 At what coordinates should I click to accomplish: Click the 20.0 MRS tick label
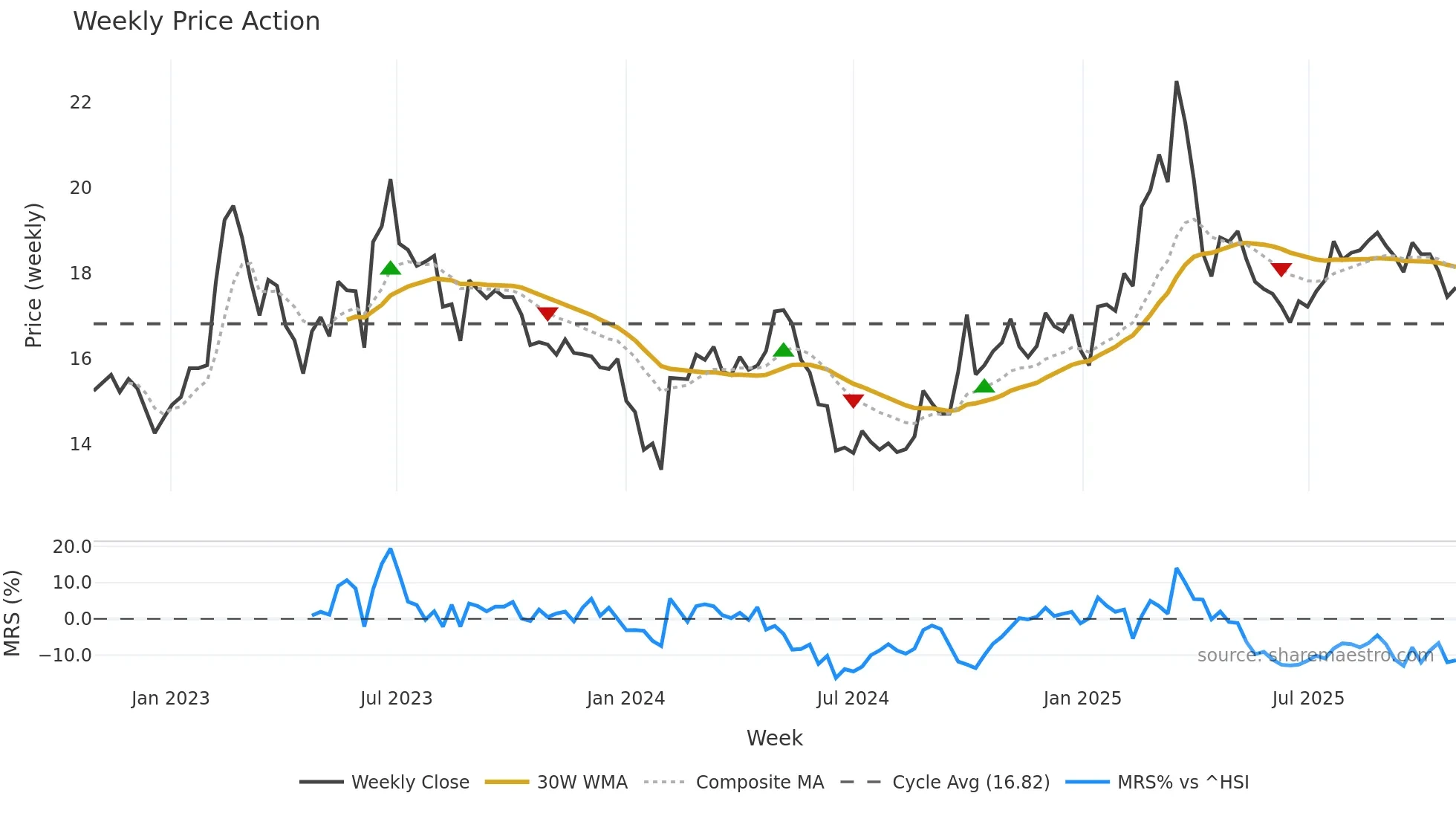coord(72,547)
